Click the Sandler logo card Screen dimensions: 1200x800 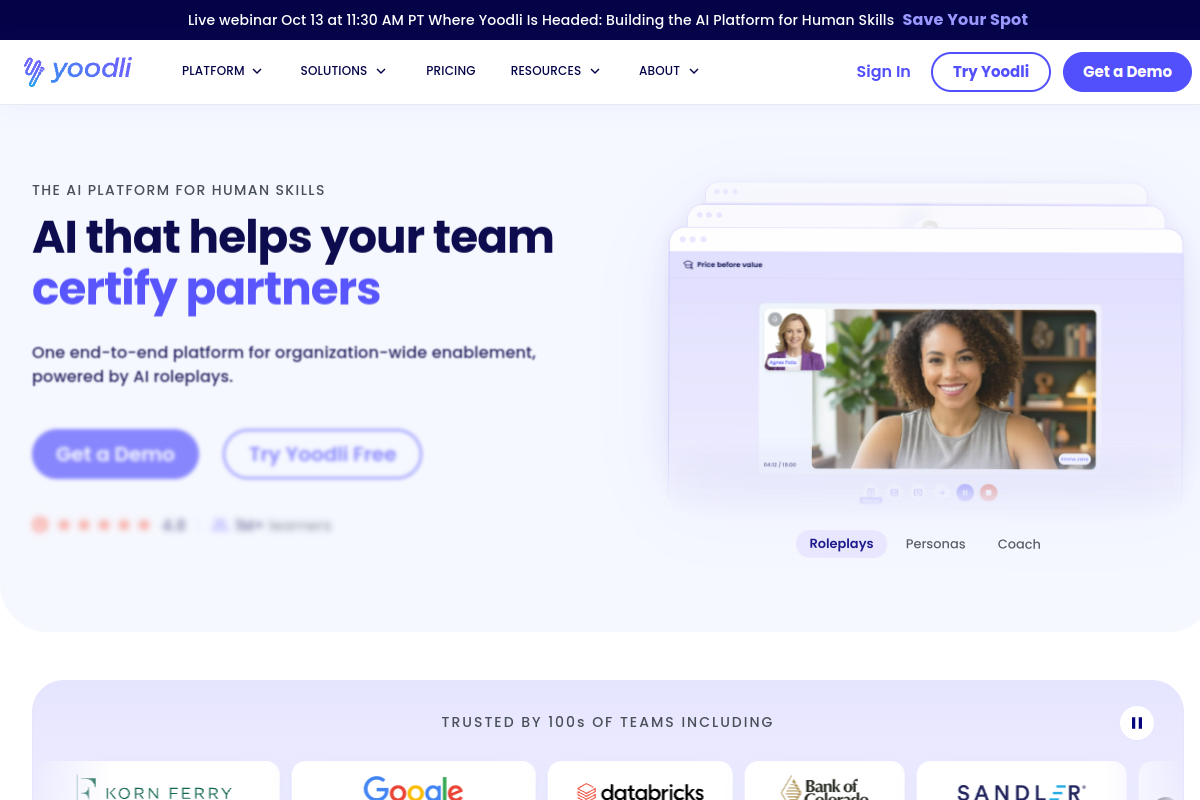click(x=1021, y=781)
